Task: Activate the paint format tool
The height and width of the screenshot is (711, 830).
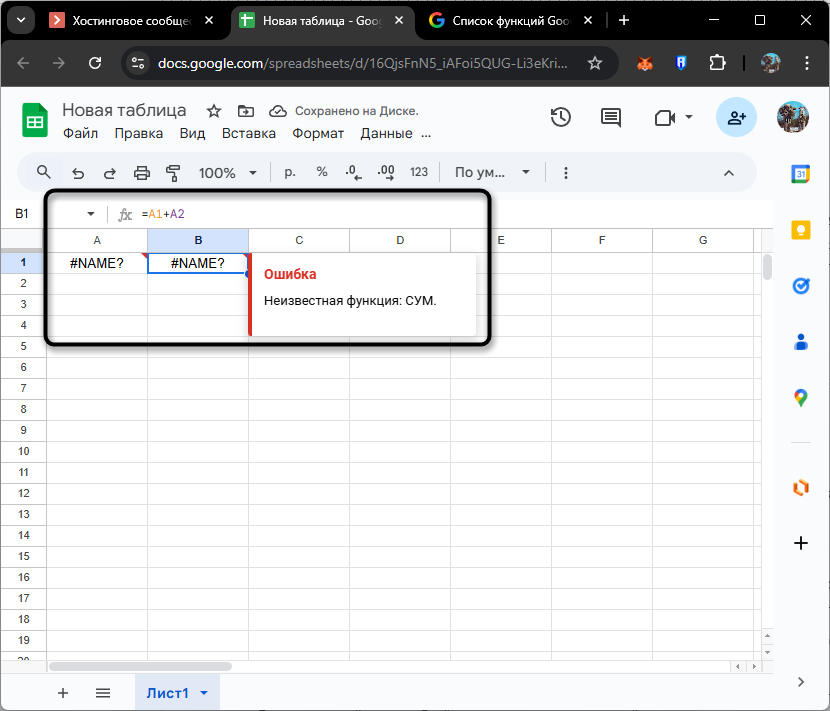Action: (x=173, y=173)
